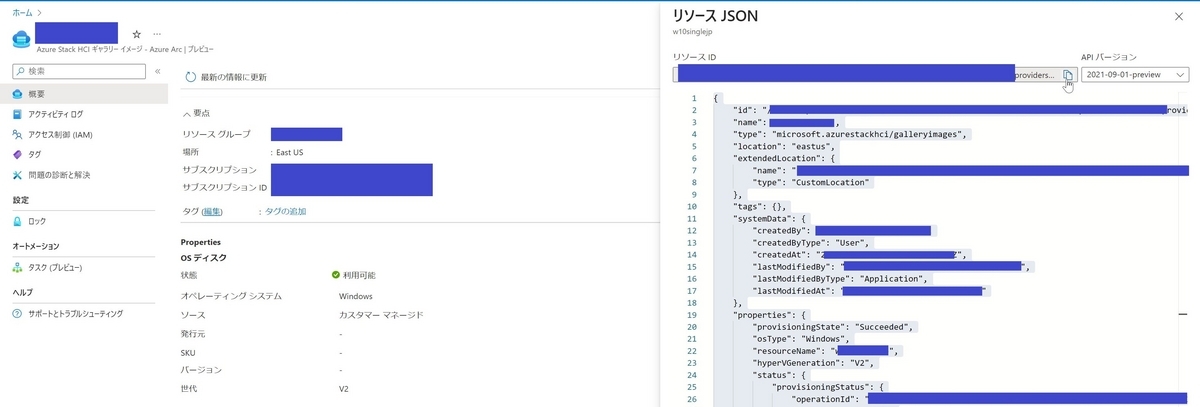Screen dimensions: 1200x407
Task: Click JSON line "provisioningState": "Succeeded"
Action: pyautogui.click(x=834, y=326)
